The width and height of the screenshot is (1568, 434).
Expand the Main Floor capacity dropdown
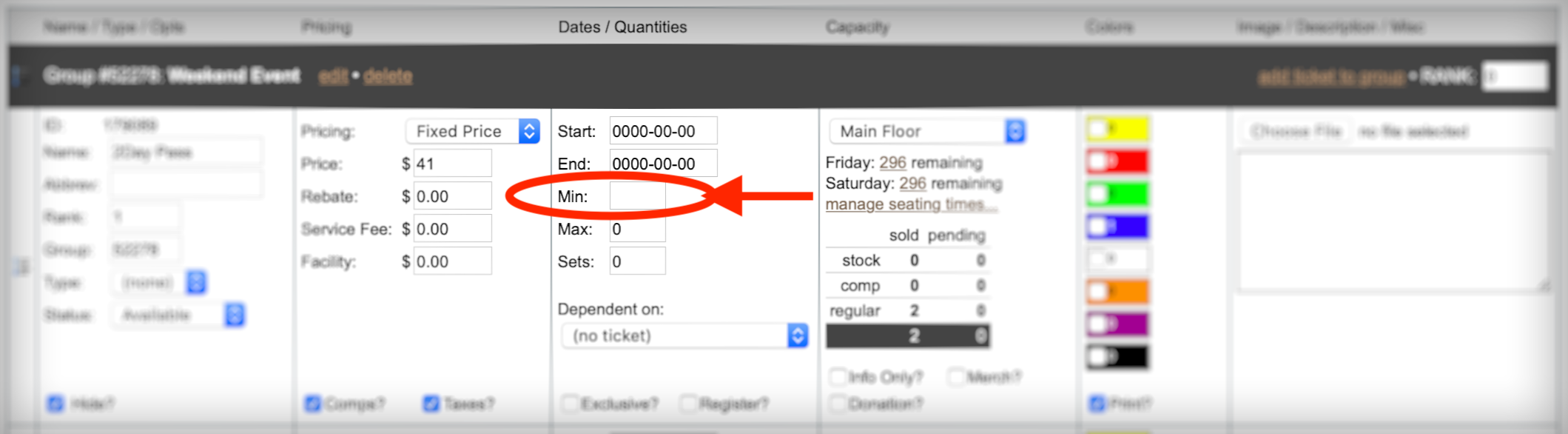(x=927, y=131)
